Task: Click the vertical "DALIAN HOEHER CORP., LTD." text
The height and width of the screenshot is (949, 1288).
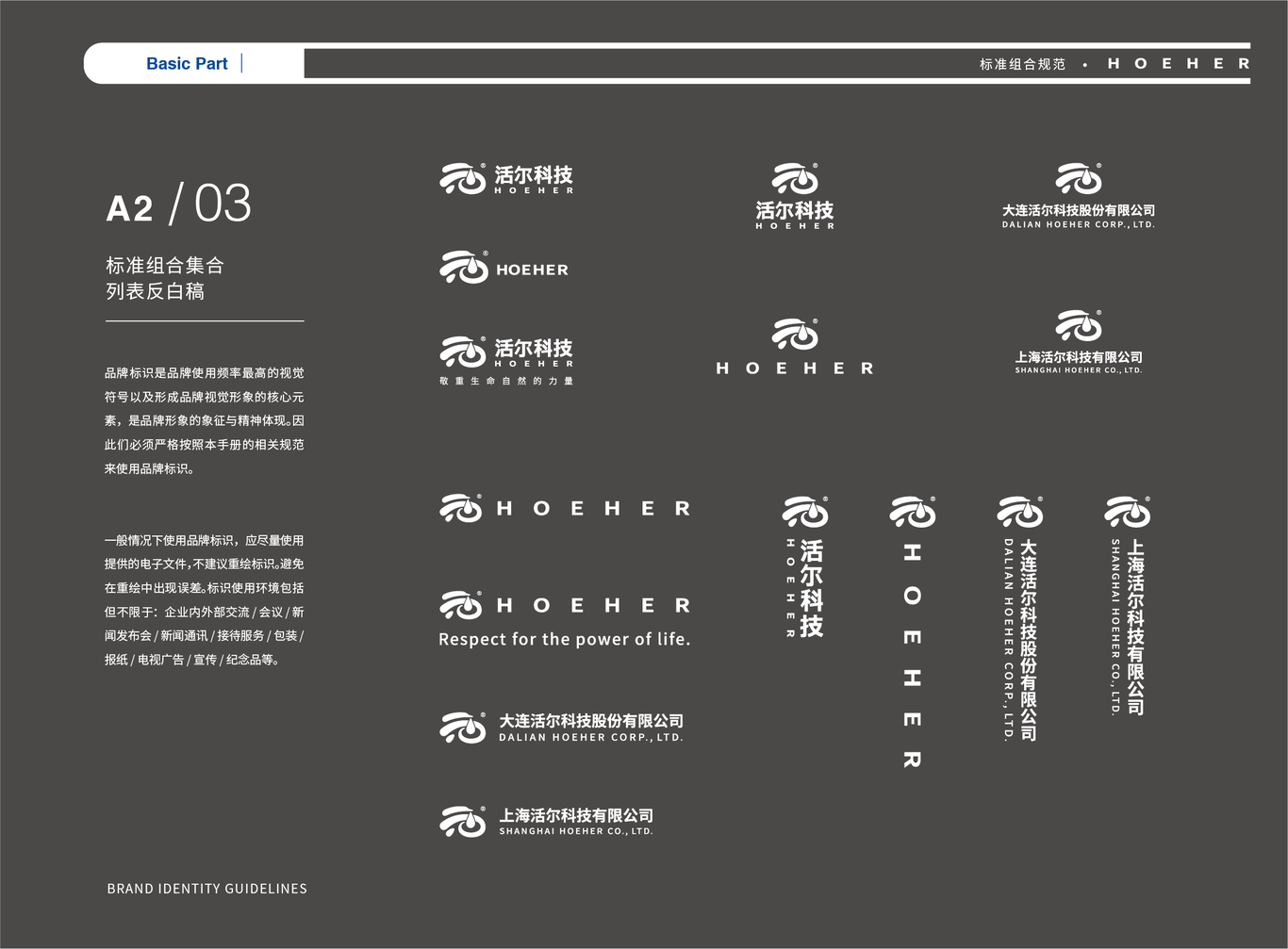Action: click(x=1008, y=640)
